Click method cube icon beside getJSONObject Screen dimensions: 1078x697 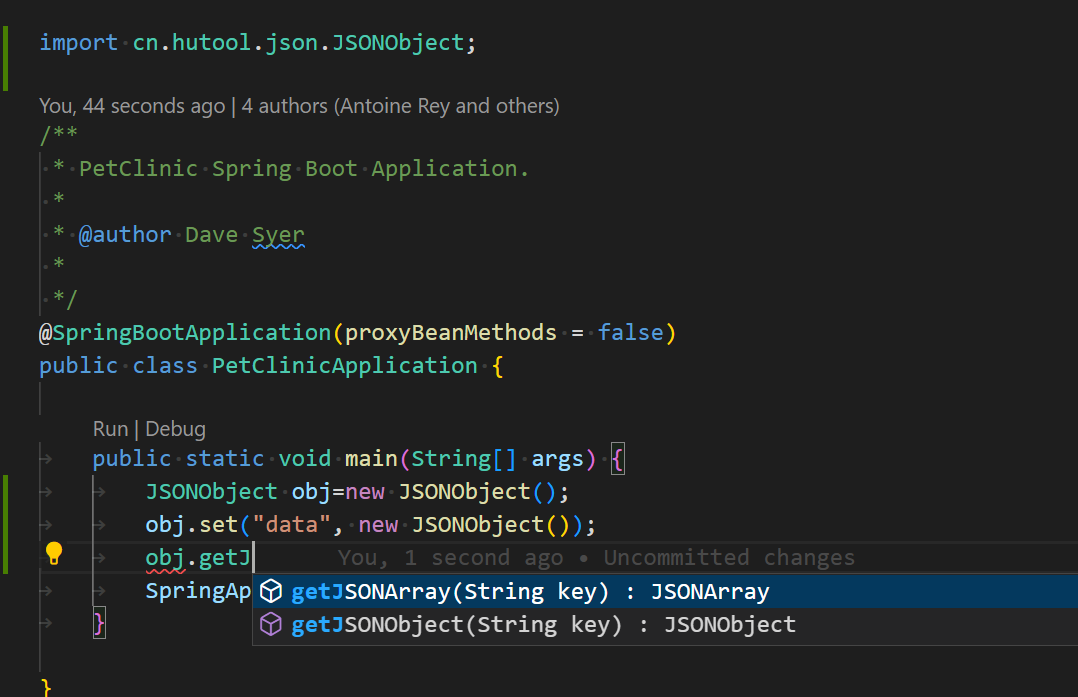tap(271, 623)
